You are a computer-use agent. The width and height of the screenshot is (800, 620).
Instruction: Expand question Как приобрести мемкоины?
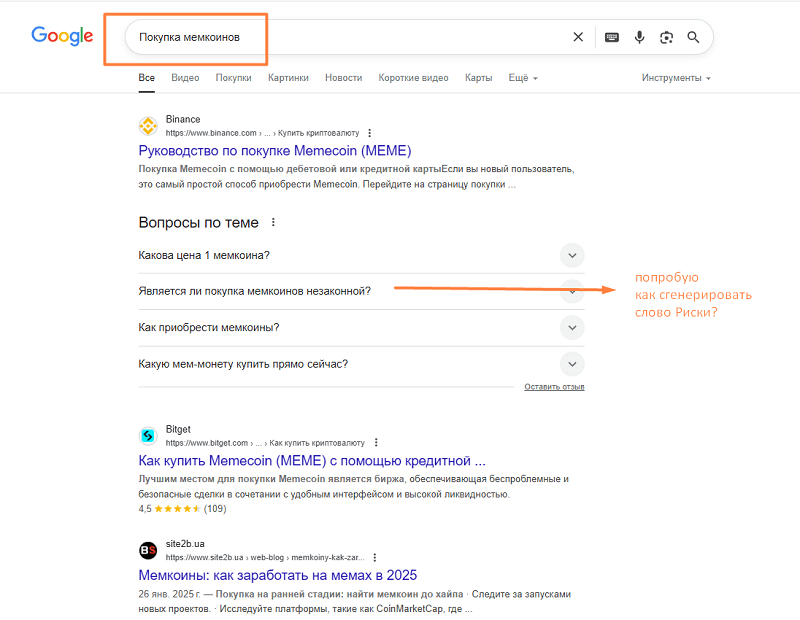coord(361,327)
